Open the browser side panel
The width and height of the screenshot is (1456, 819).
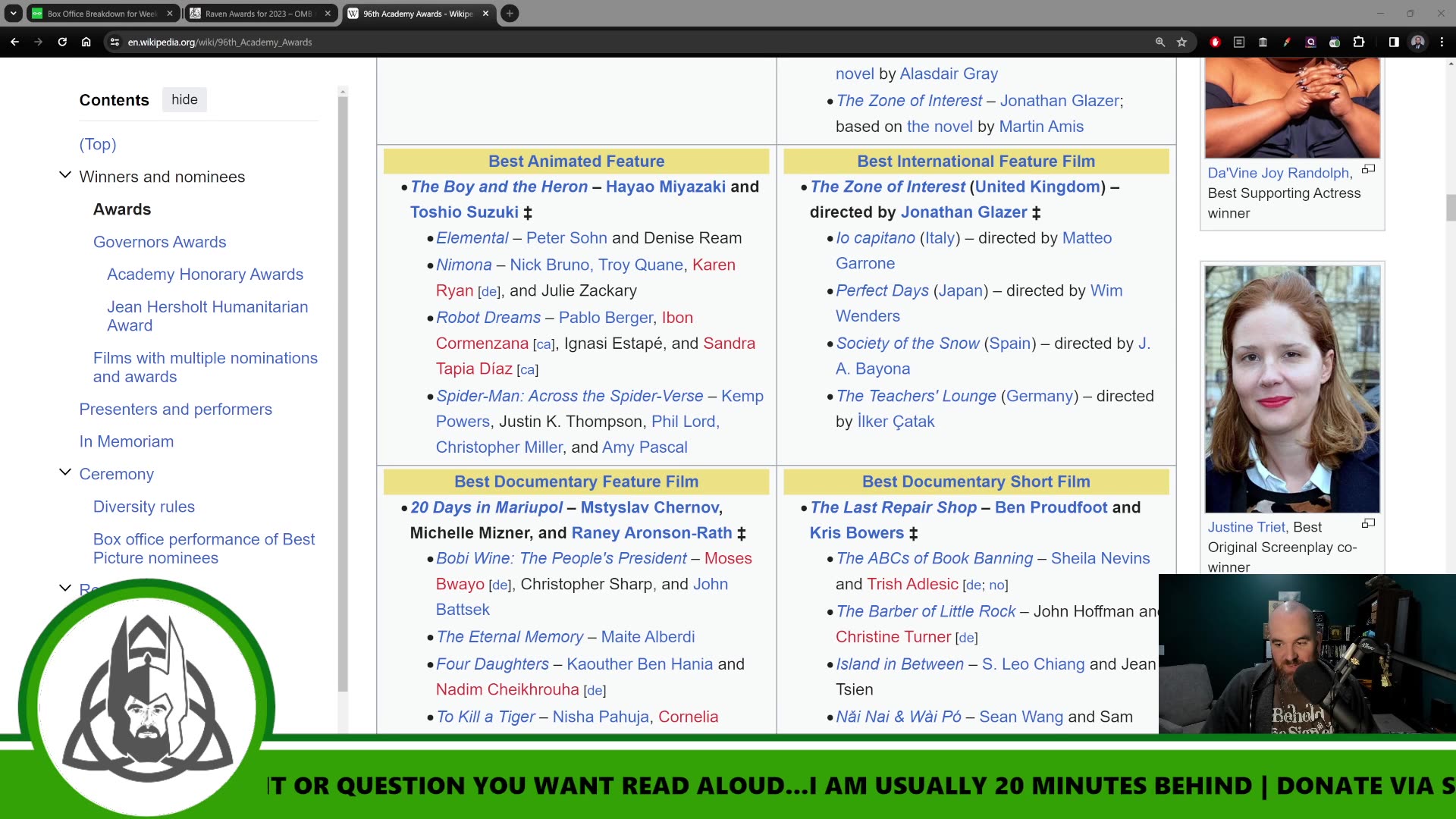[x=1394, y=42]
